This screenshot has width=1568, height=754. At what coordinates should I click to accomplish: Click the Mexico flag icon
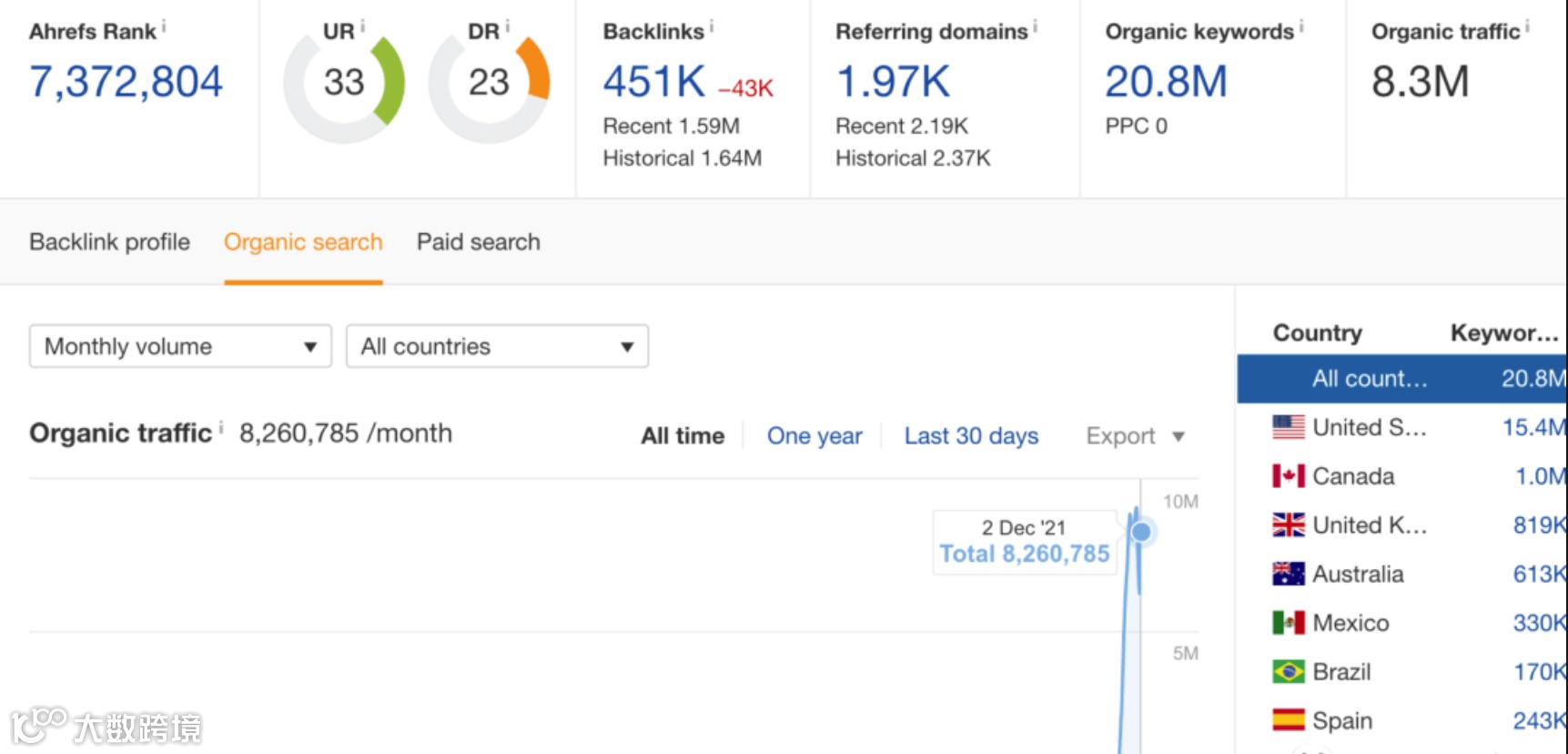click(x=1289, y=623)
